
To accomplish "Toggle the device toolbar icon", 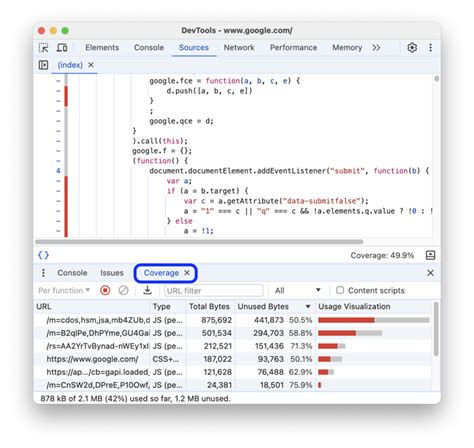I will click(62, 48).
